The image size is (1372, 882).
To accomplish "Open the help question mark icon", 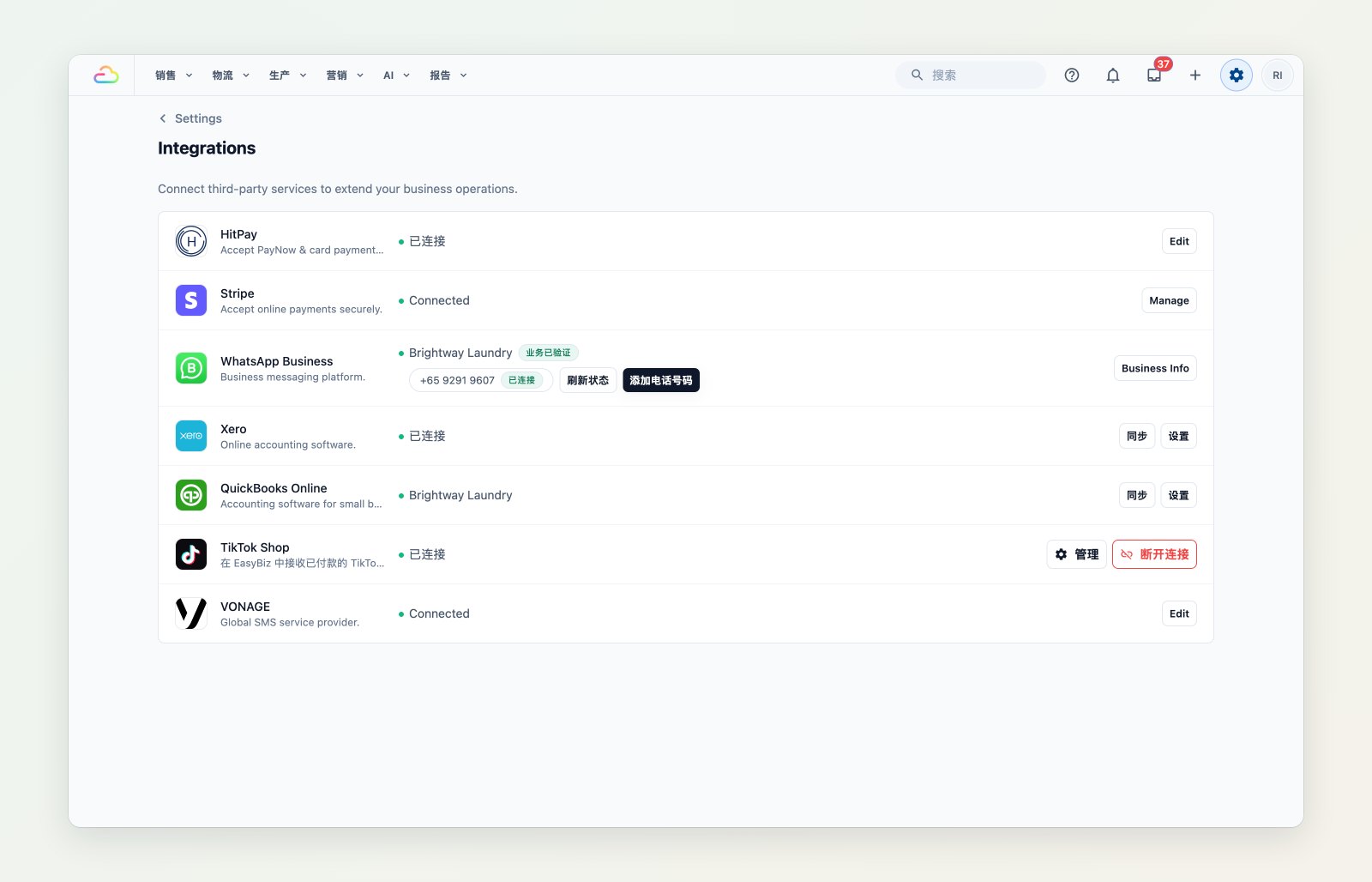I will pos(1072,76).
